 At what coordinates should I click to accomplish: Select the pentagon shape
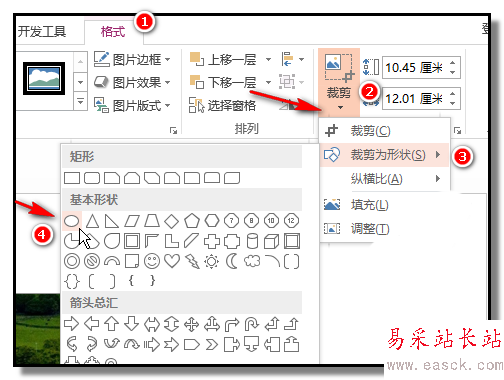(192, 221)
